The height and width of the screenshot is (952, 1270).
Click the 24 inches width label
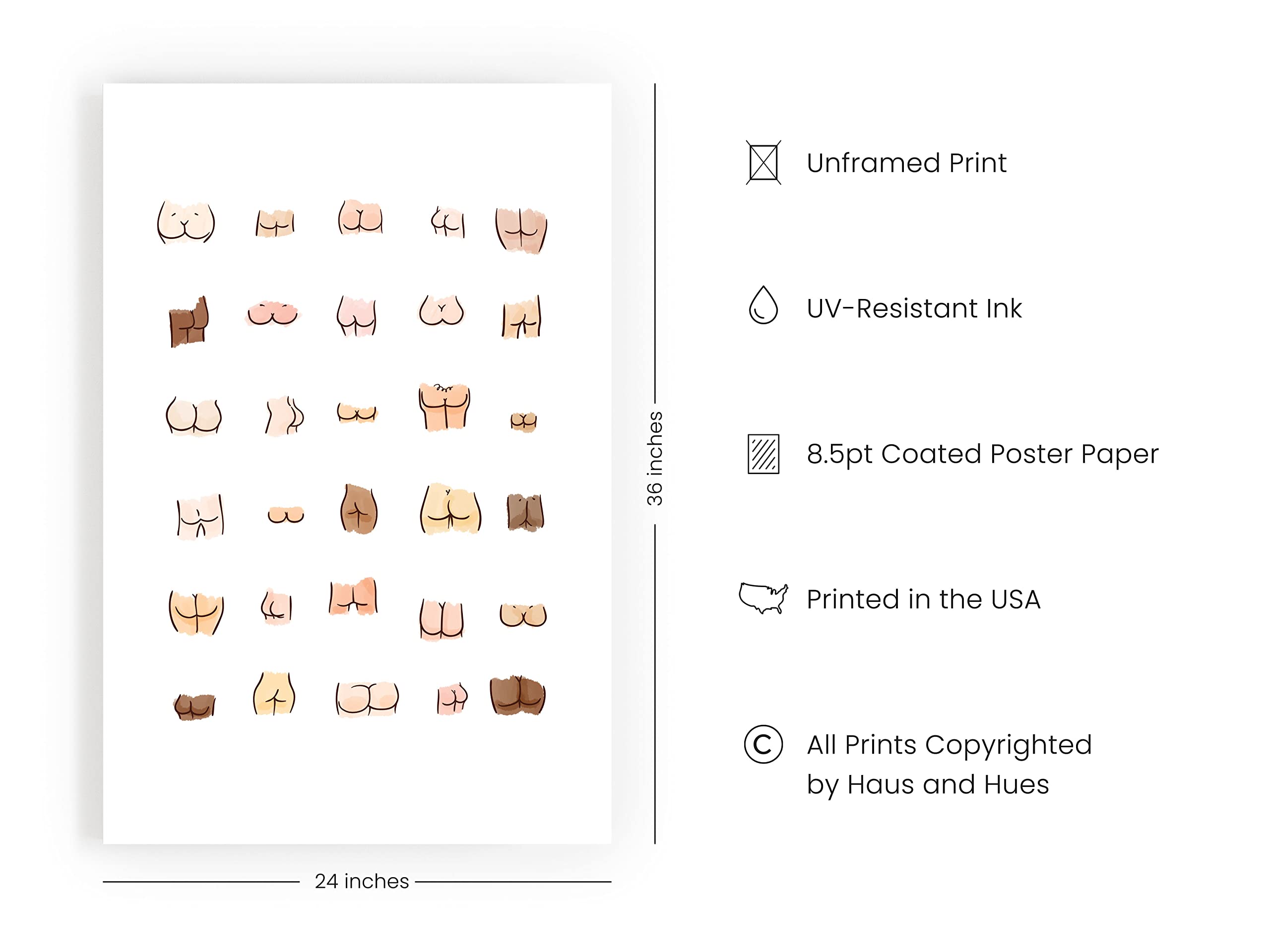(x=362, y=881)
